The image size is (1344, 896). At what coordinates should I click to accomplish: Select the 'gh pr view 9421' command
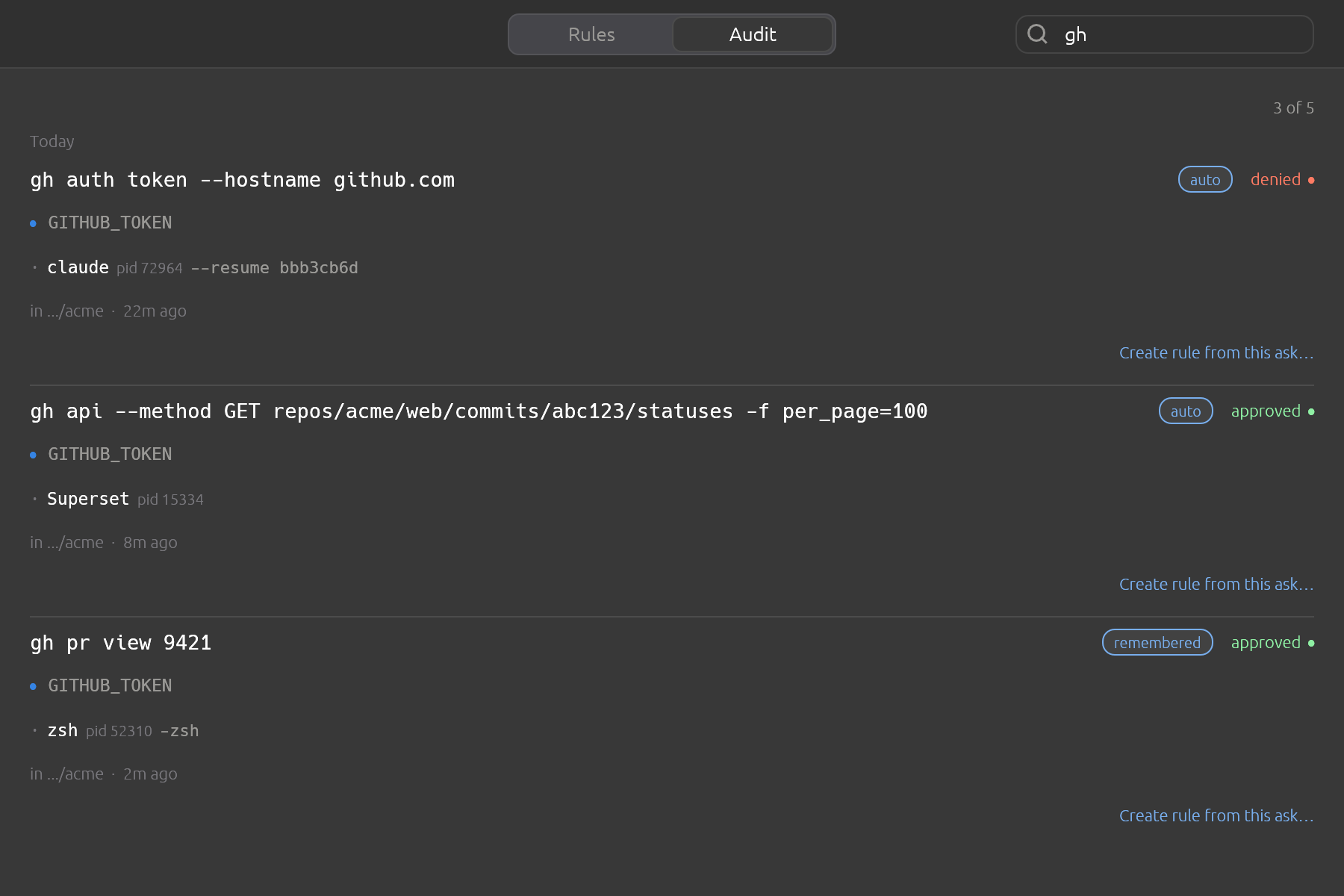pos(121,643)
